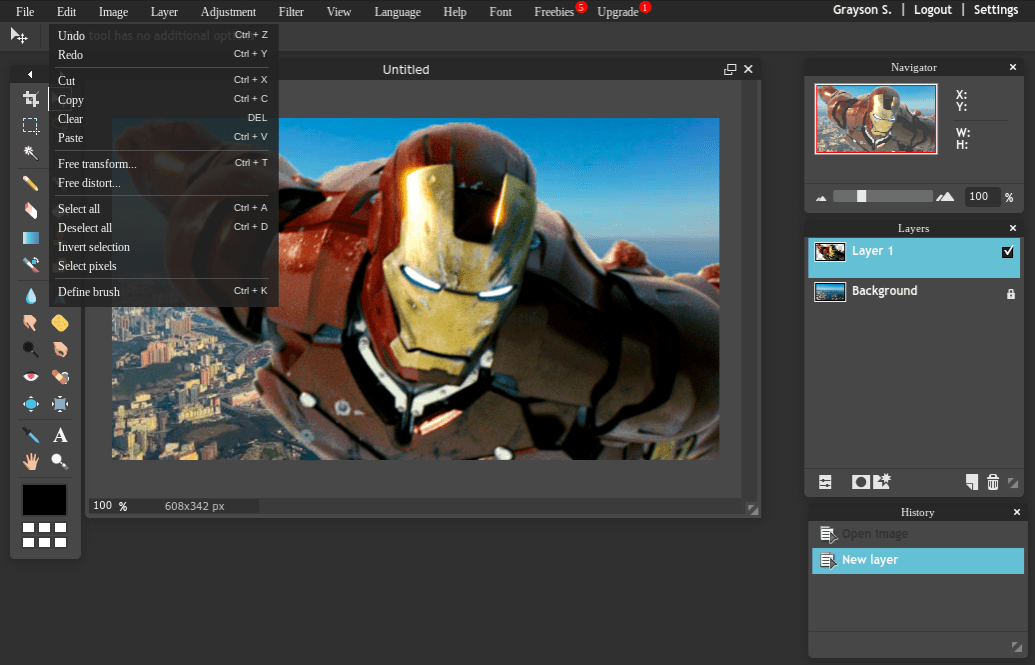Select the Burn hand tool
The image size is (1035, 665).
(x=60, y=349)
